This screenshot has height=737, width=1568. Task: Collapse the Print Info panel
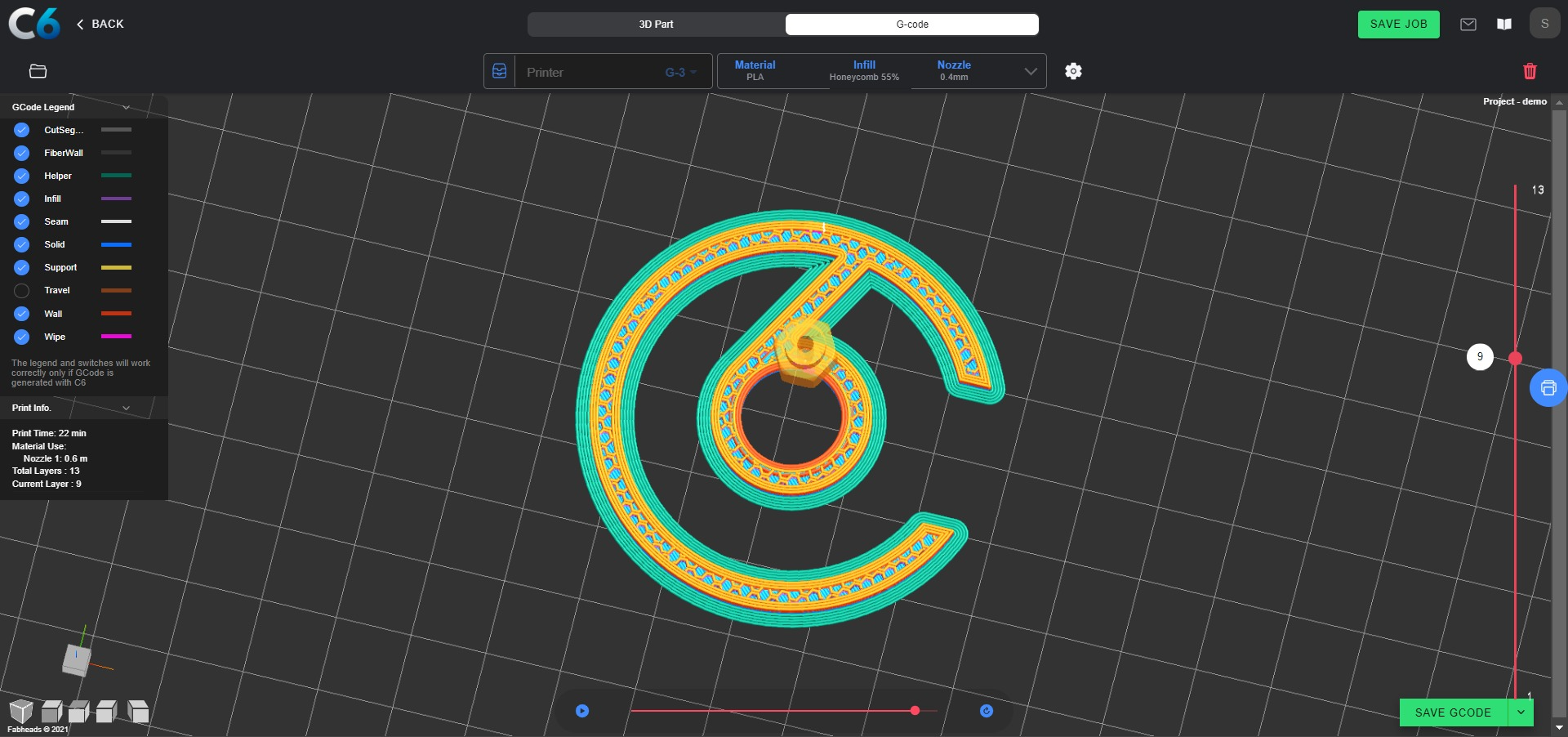click(x=126, y=408)
